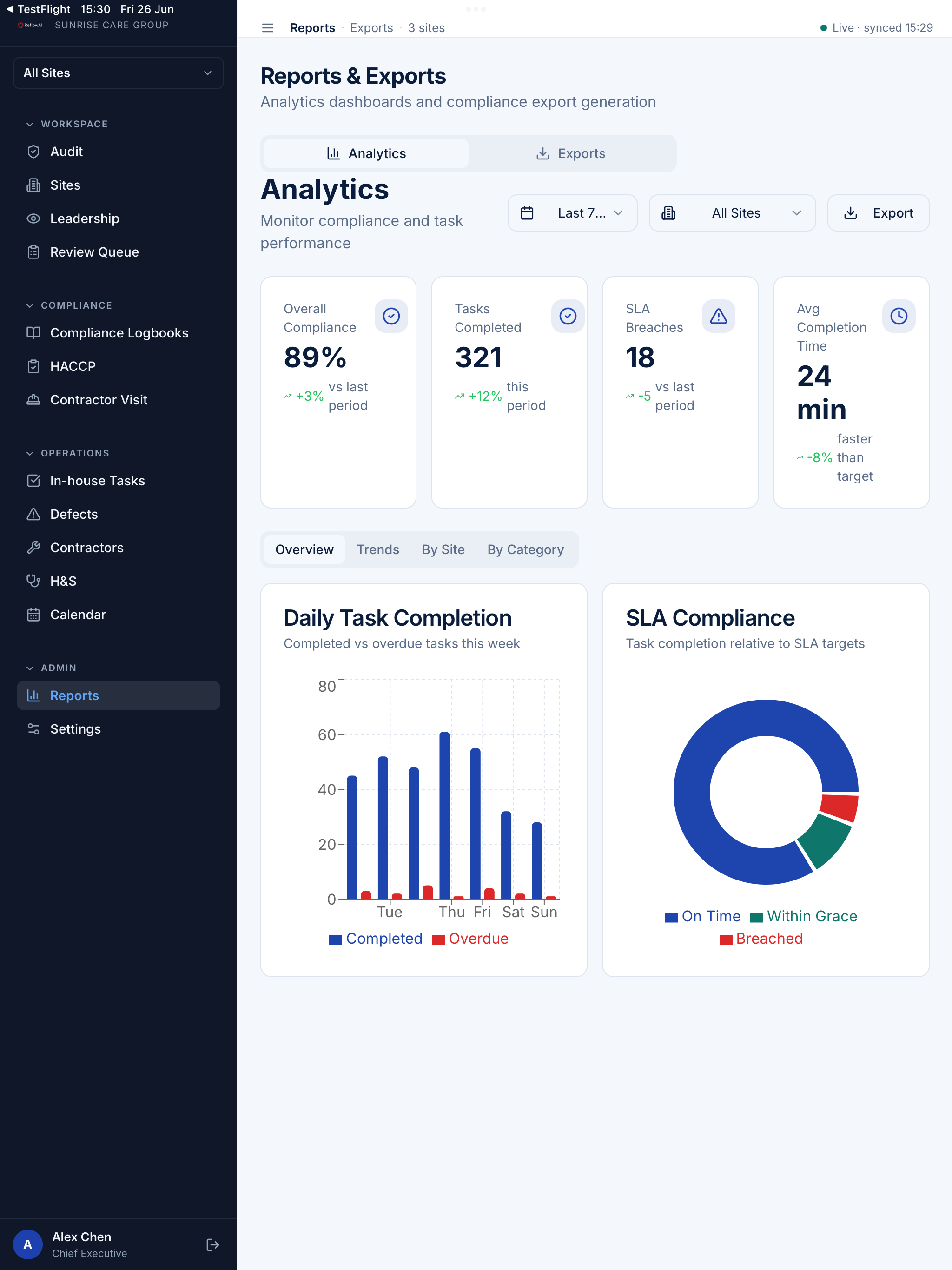
Task: Click the SLA Breaches value 18
Action: (x=640, y=357)
